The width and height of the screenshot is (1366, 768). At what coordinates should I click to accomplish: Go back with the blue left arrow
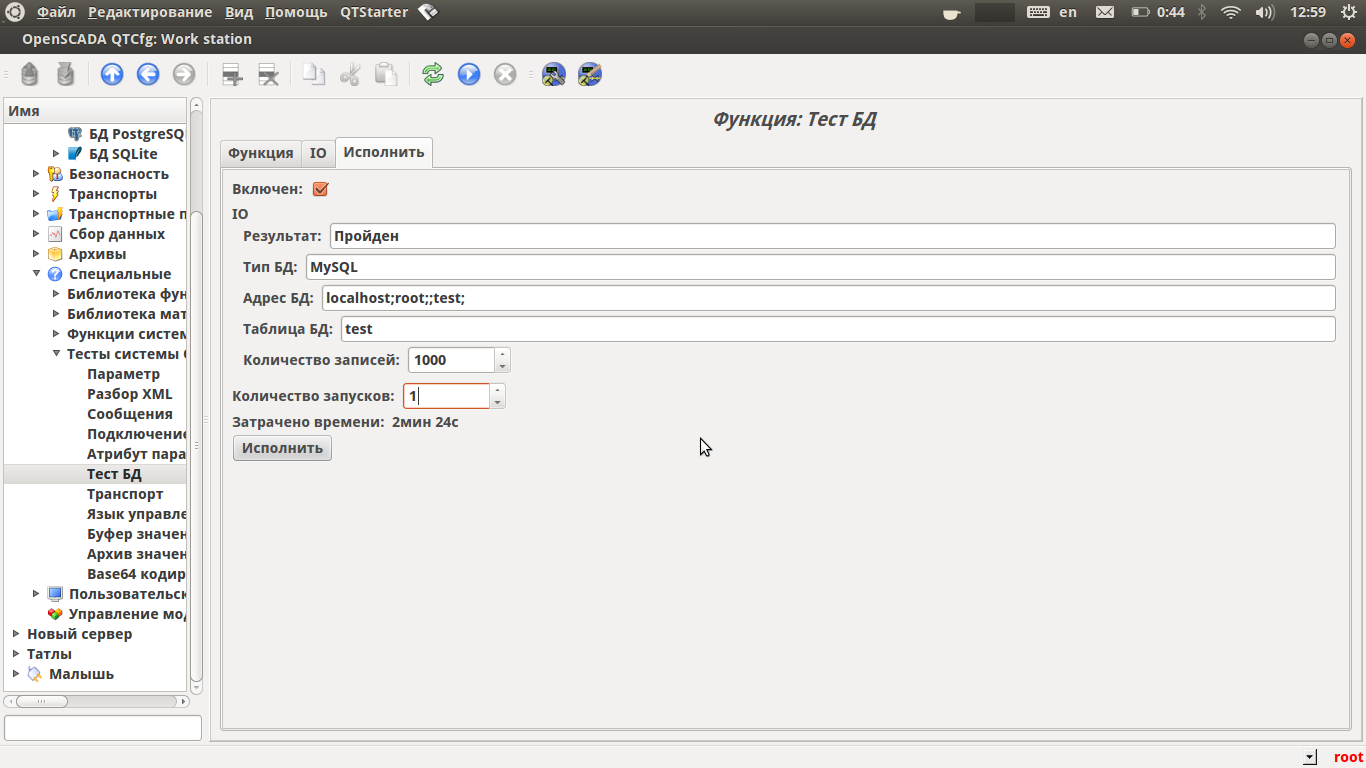148,74
